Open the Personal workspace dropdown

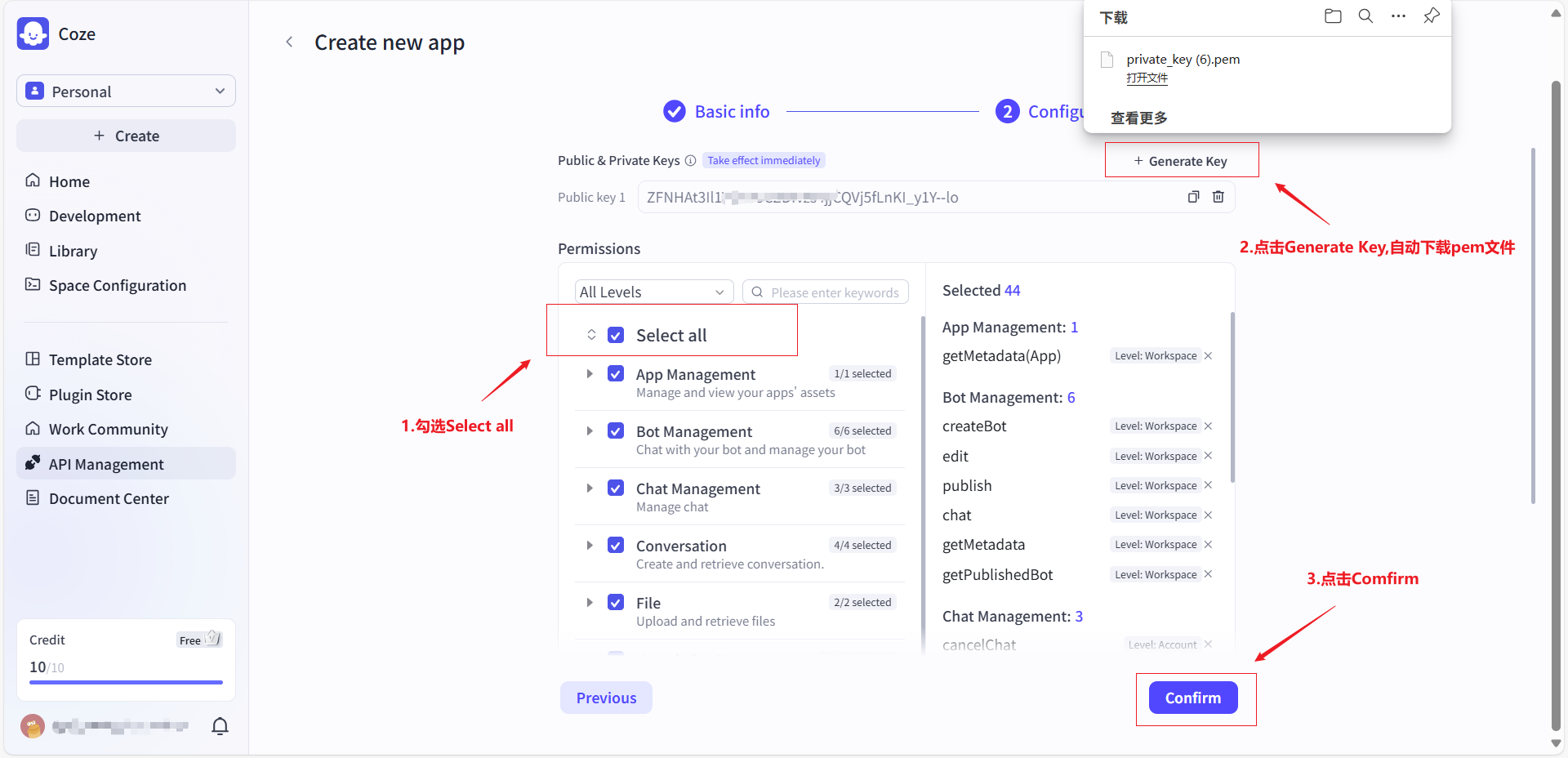[x=126, y=91]
